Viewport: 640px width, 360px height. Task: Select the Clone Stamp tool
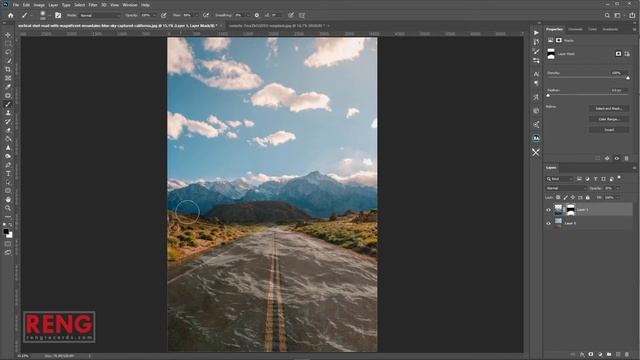coord(8,113)
